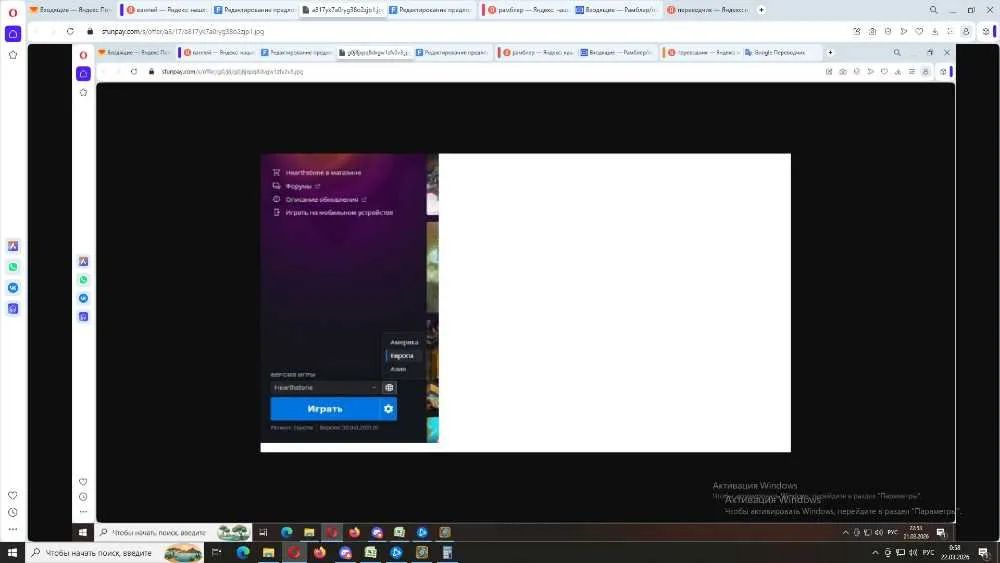Open the purple Speed Dial home icon
Image resolution: width=1000 pixels, height=563 pixels.
tap(13, 34)
